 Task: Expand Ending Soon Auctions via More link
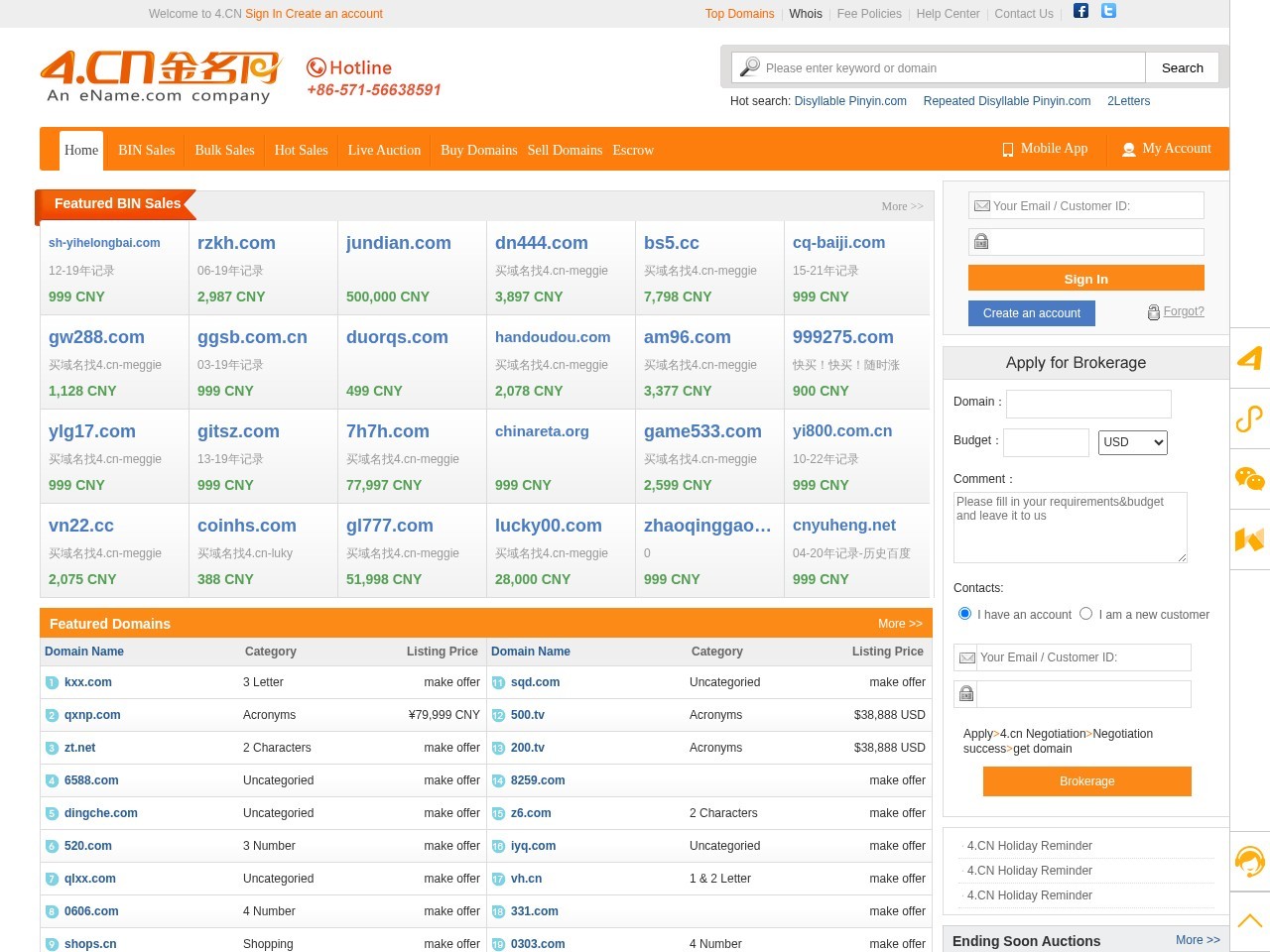click(1197, 940)
